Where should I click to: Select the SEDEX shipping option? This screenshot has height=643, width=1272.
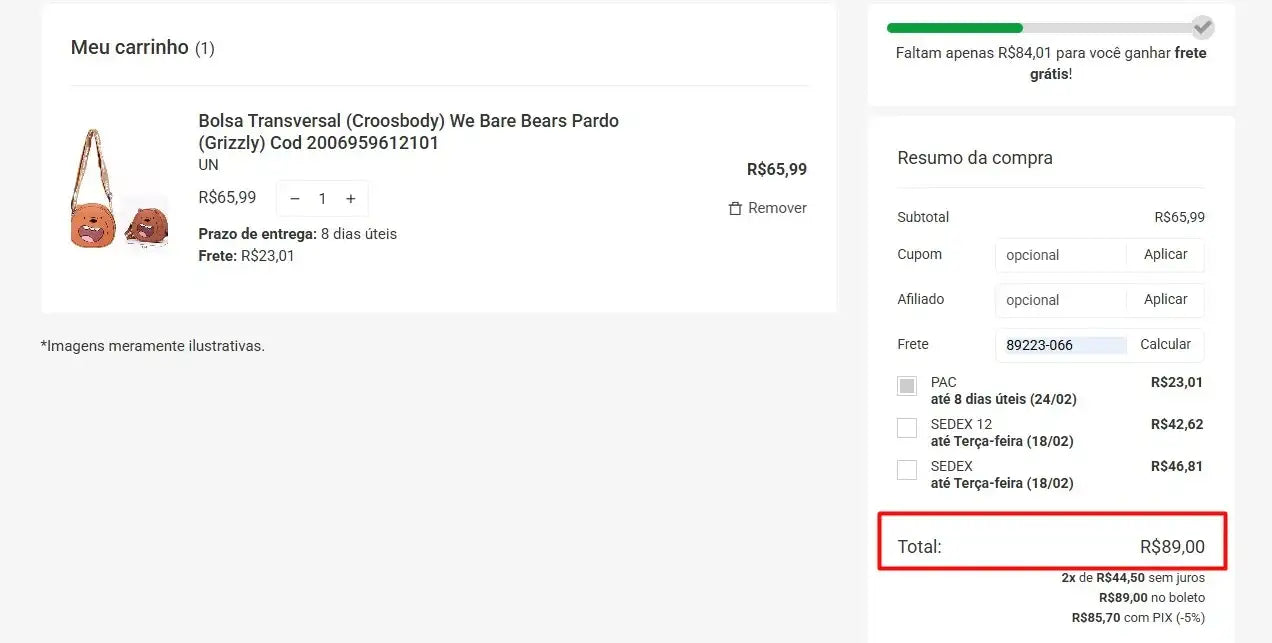pyautogui.click(x=907, y=470)
